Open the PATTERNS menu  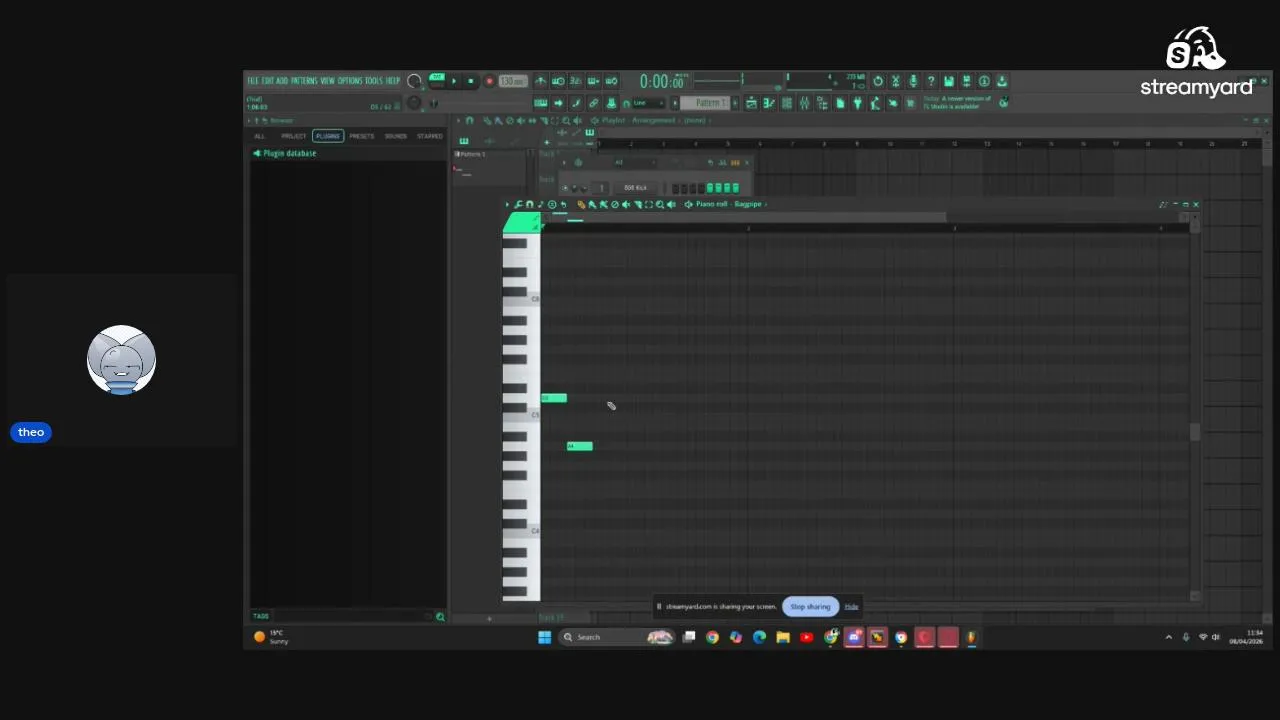click(x=304, y=81)
